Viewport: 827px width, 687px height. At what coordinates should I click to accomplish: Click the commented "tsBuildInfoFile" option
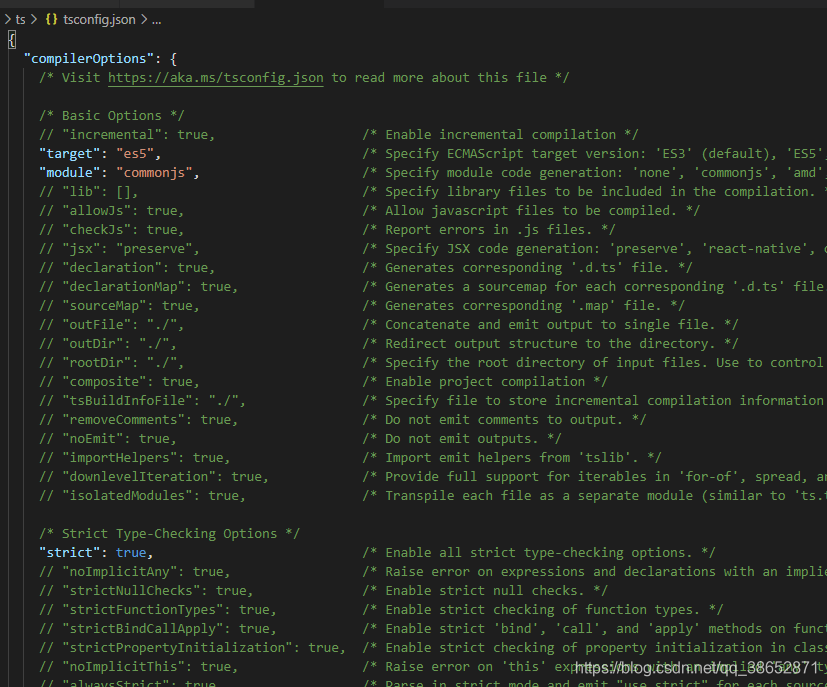(x=142, y=400)
